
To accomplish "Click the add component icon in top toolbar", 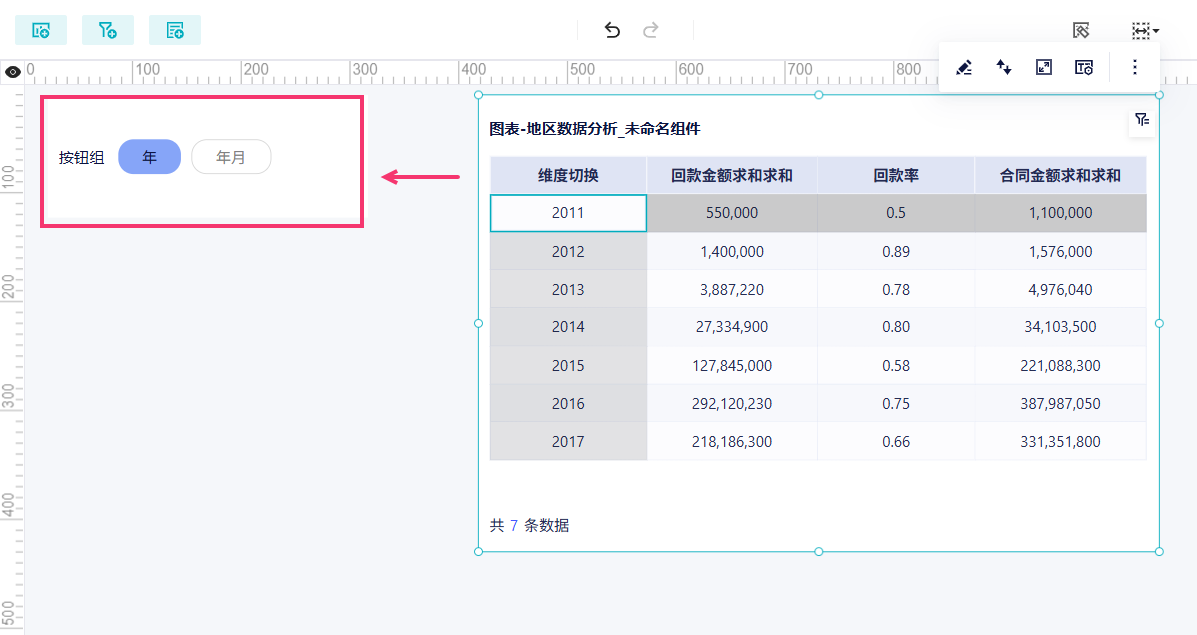I will pos(40,31).
